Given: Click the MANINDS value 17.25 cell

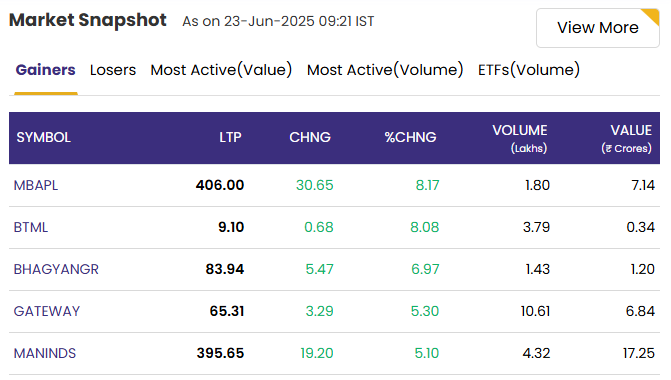Looking at the screenshot, I should 638,353.
